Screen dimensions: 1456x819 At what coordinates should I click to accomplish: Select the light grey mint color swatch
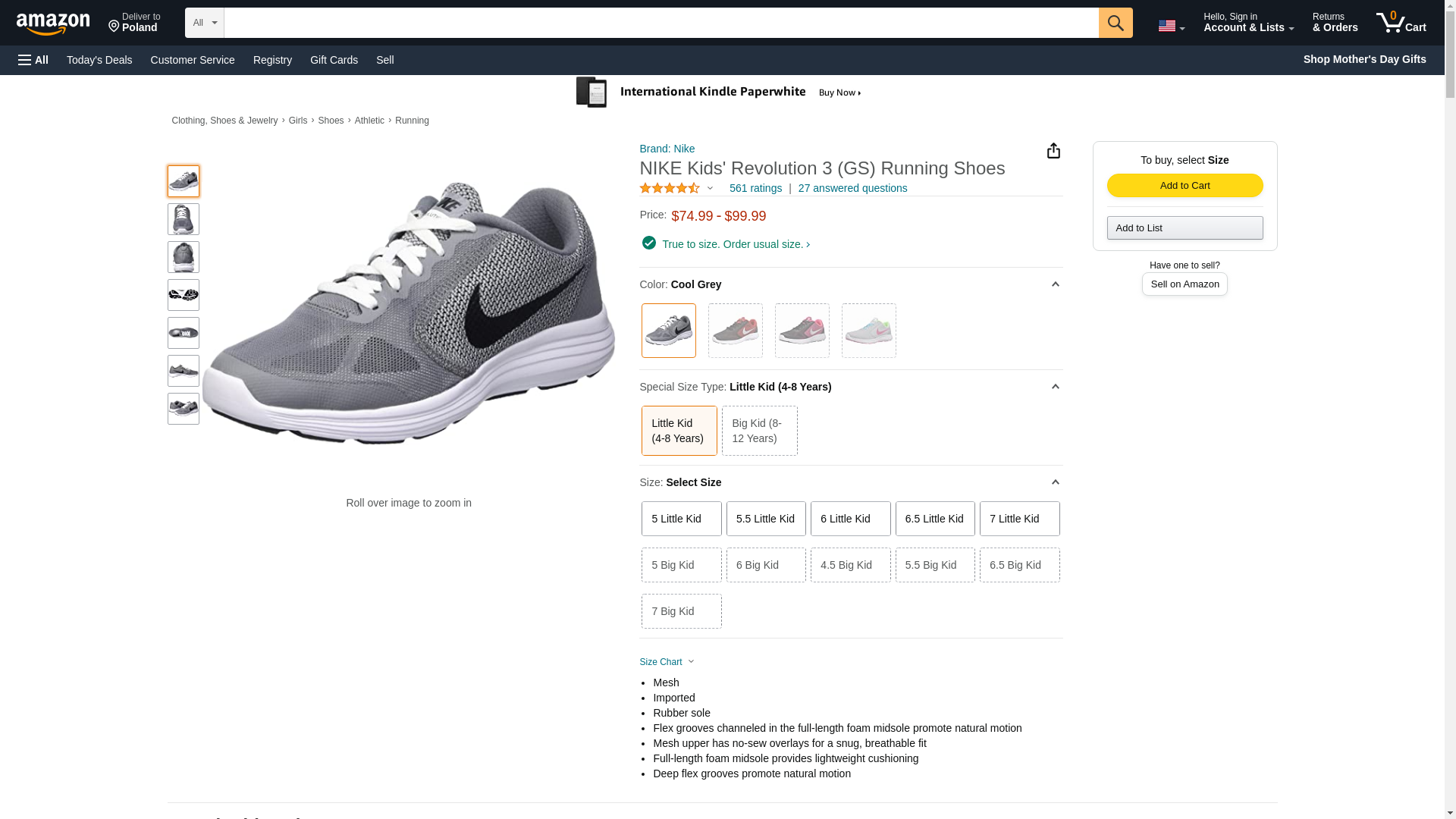click(868, 331)
